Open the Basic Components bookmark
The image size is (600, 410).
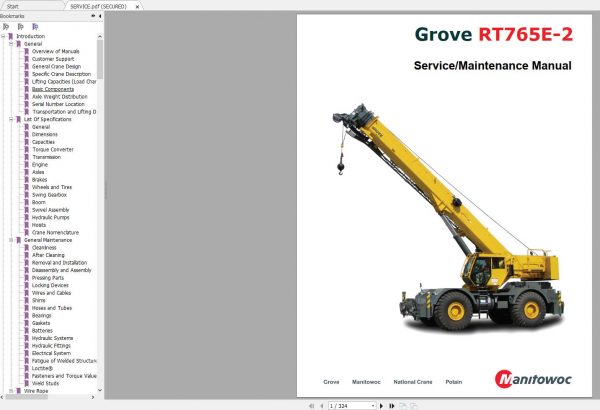[x=53, y=89]
